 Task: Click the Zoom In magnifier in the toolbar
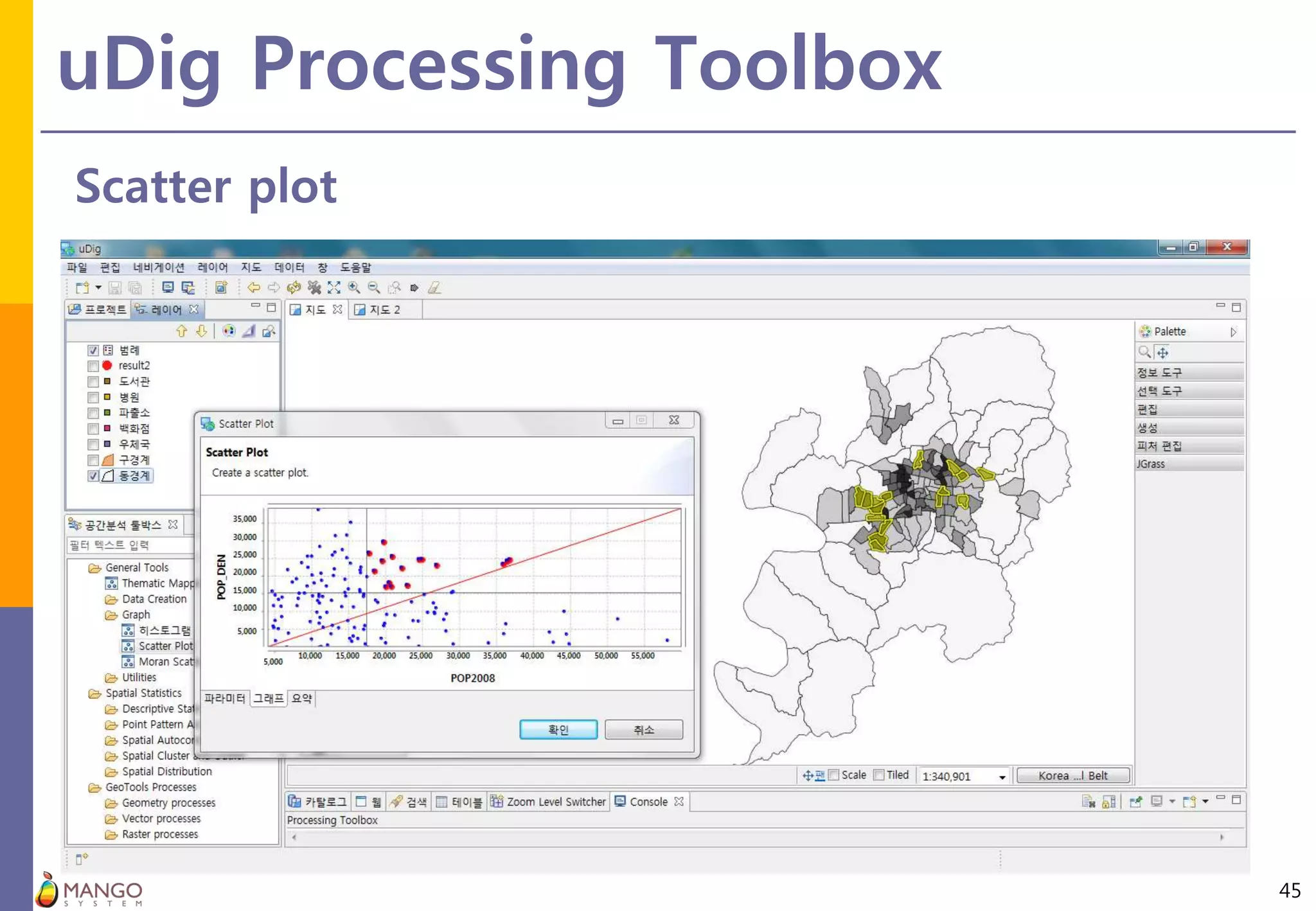pyautogui.click(x=354, y=288)
